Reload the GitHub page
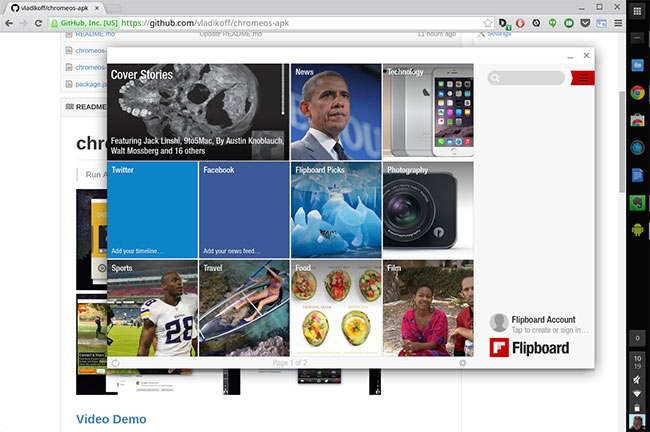The width and height of the screenshot is (650, 432). point(38,23)
